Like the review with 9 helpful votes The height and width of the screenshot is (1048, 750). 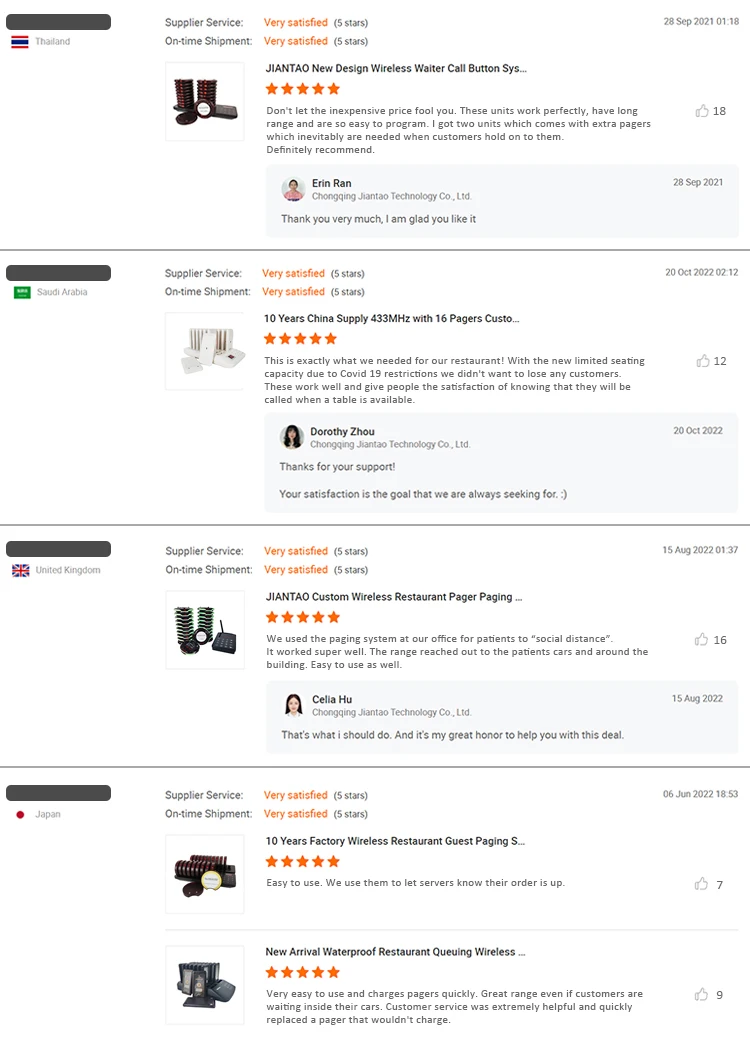pos(702,994)
